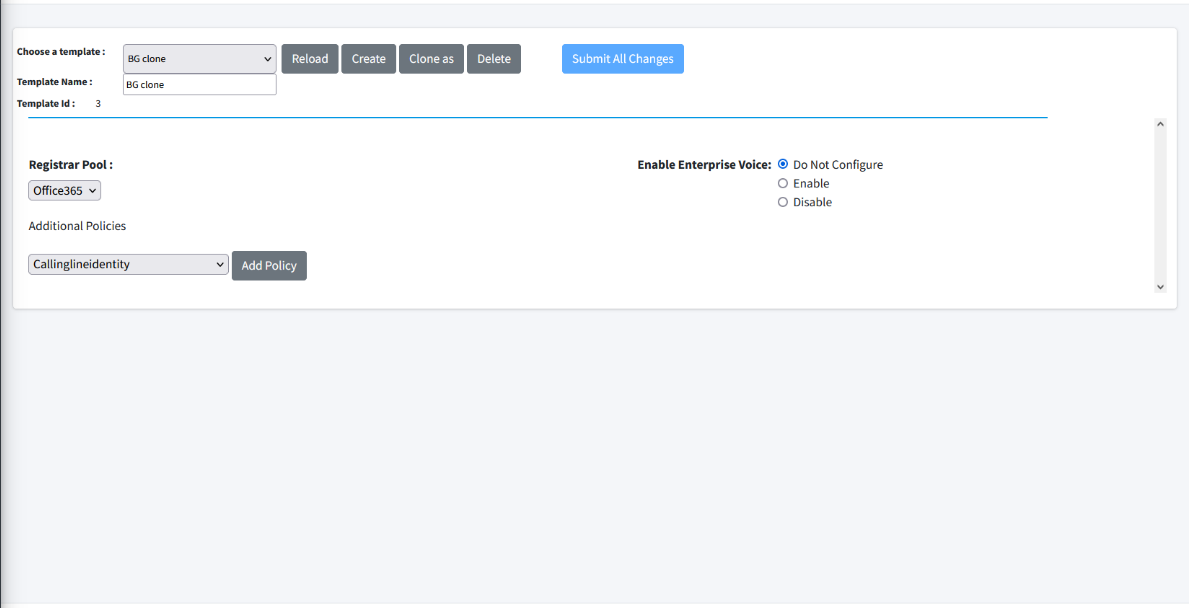Click the Add Policy button
1189x608 pixels.
point(269,266)
